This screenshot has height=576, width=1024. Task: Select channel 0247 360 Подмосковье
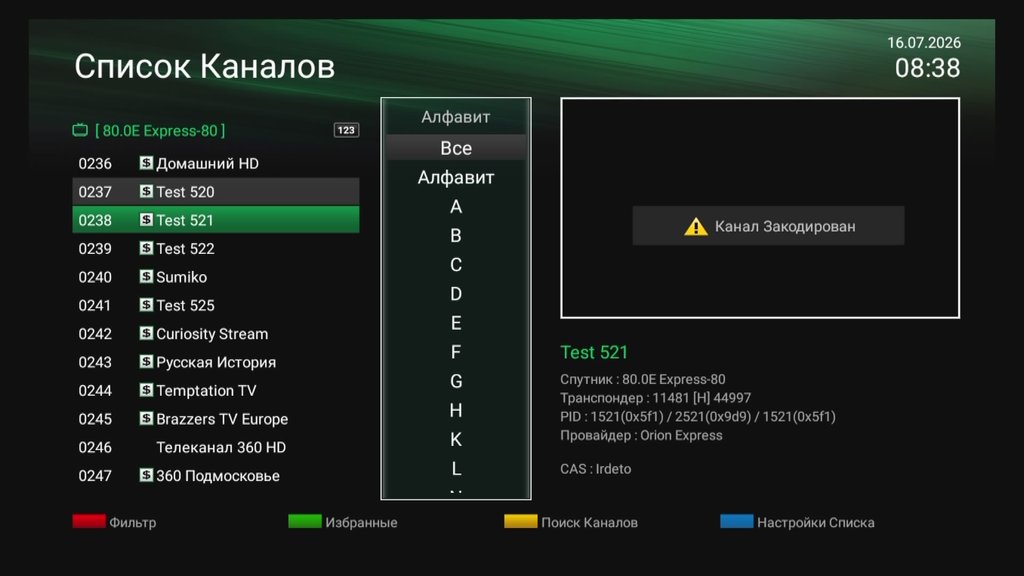[x=216, y=475]
